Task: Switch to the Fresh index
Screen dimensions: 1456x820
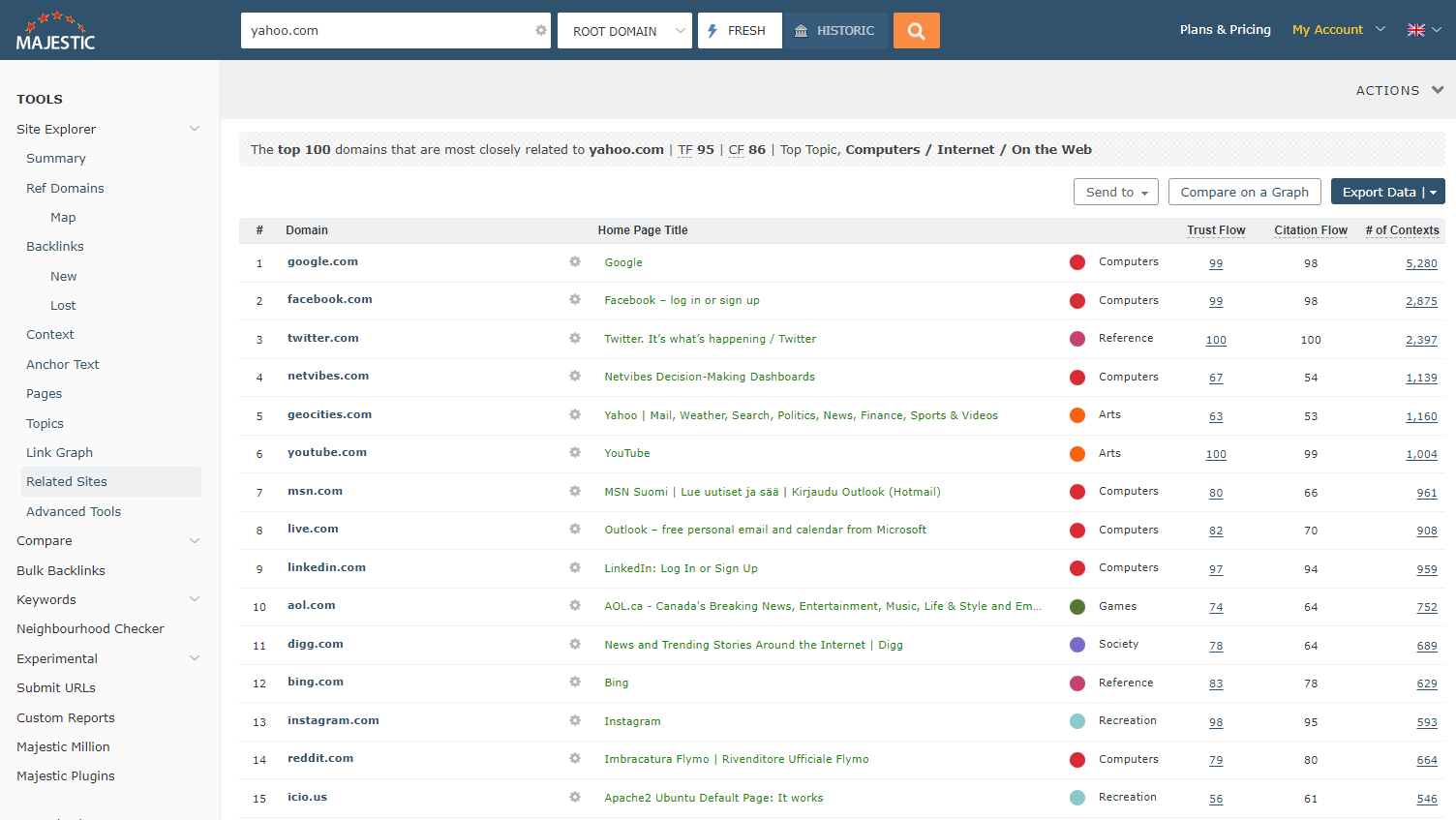Action: click(x=739, y=31)
